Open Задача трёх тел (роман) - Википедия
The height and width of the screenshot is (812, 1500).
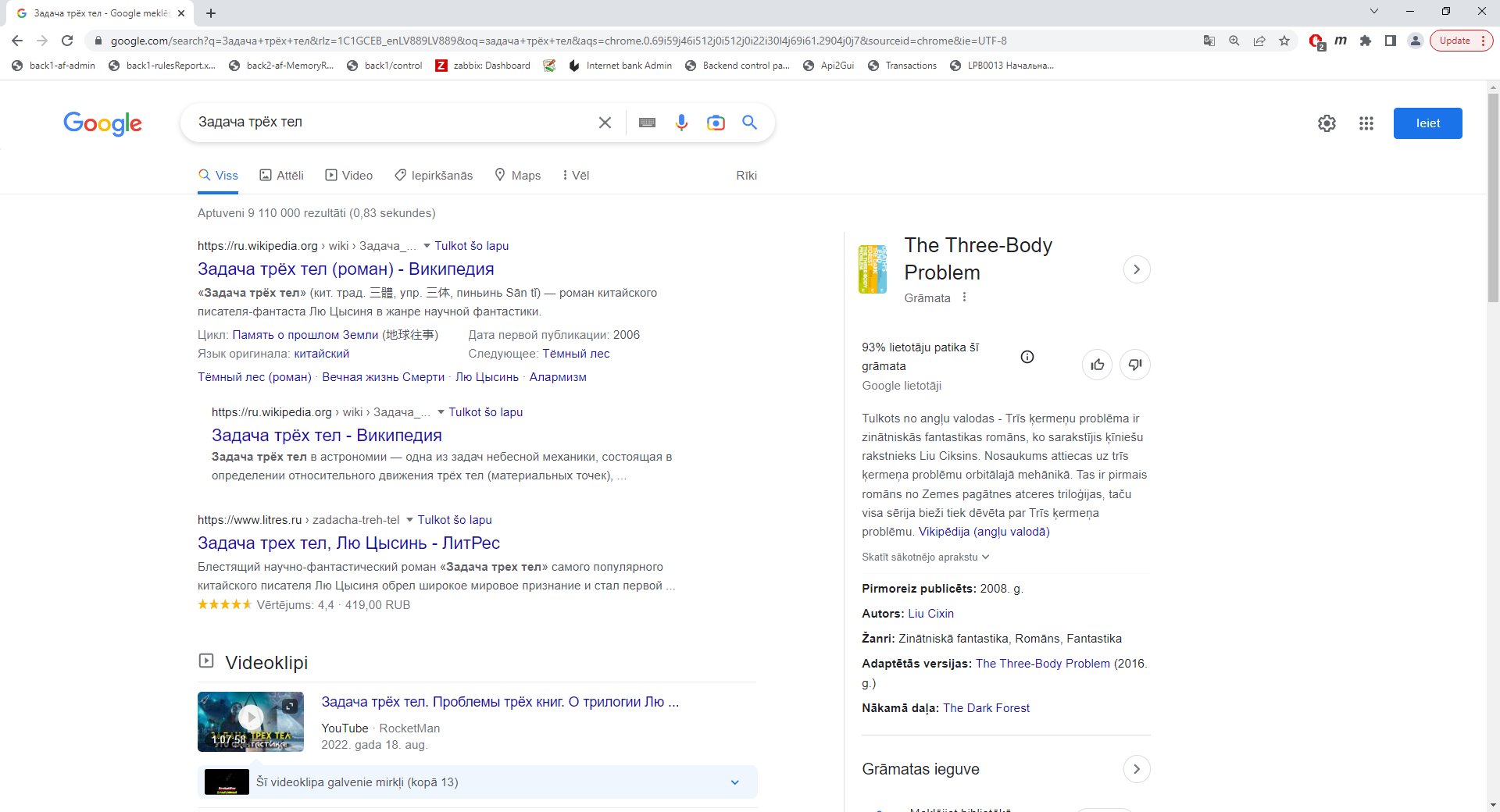pos(345,269)
